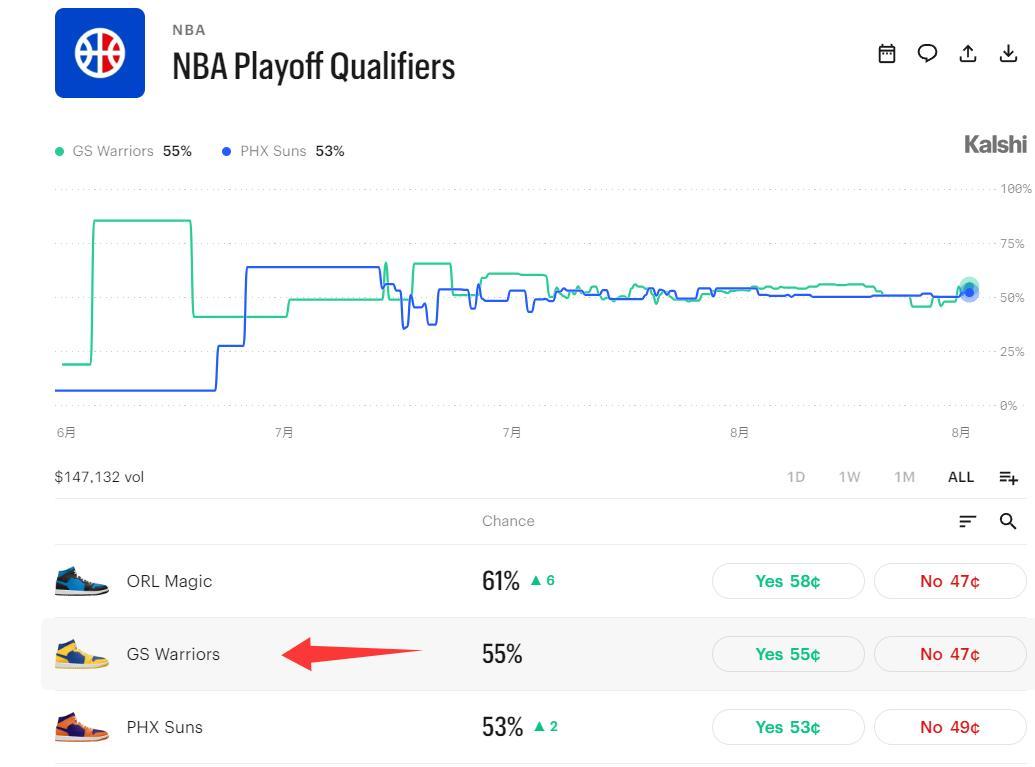Click the chart's latest data point marker
This screenshot has width=1035, height=767.
(x=969, y=290)
